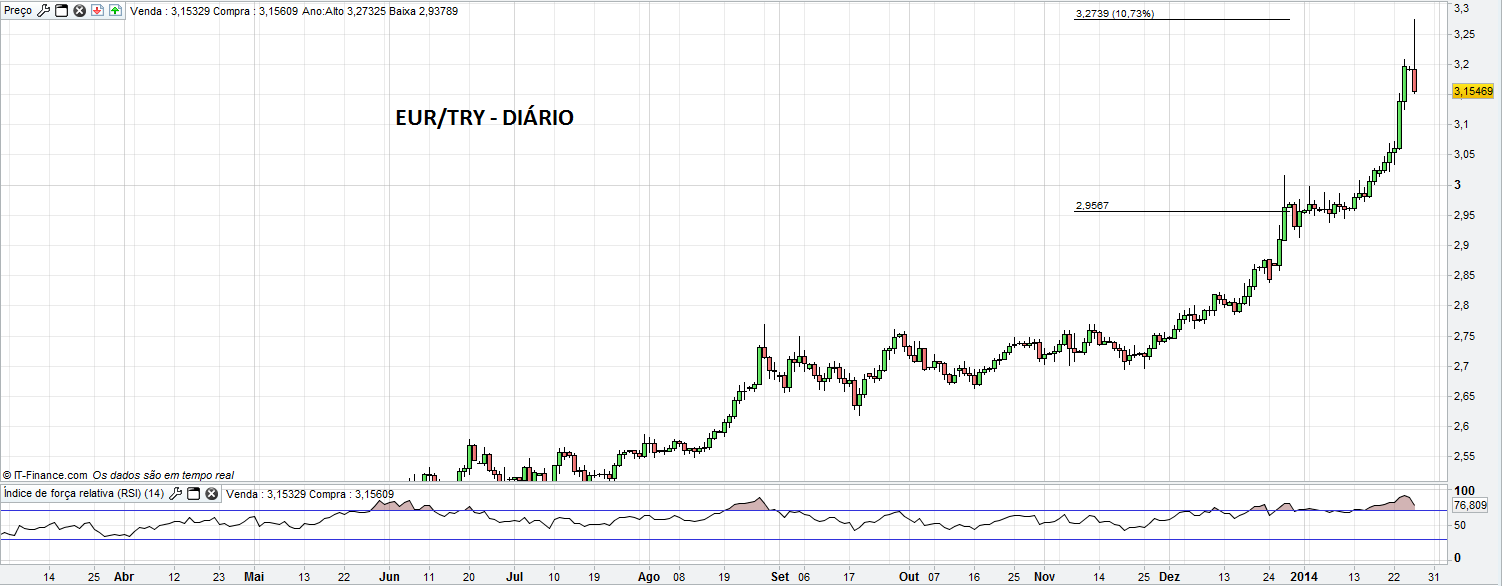Image resolution: width=1502 pixels, height=586 pixels.
Task: Click the 2,55 price axis label
Action: tap(1465, 456)
